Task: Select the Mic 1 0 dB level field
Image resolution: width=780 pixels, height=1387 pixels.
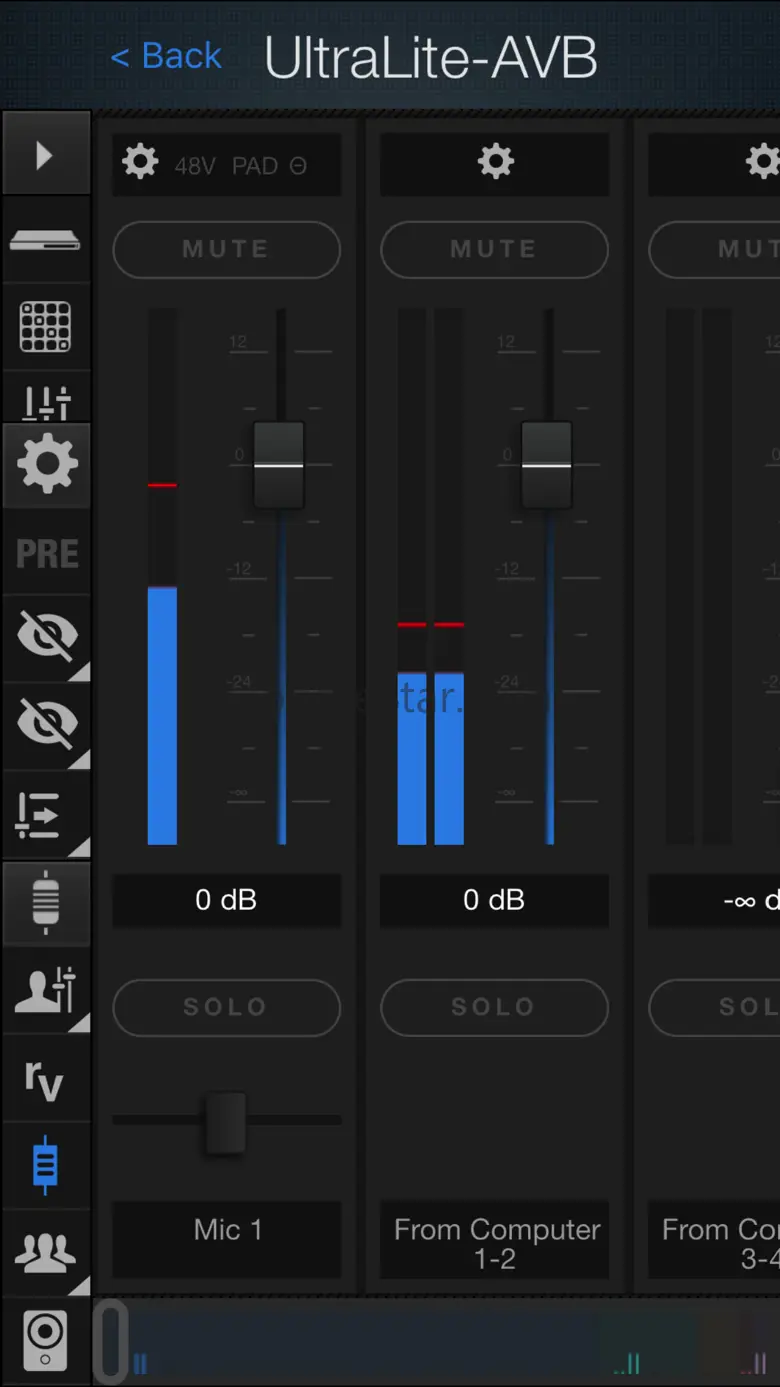Action: point(226,900)
